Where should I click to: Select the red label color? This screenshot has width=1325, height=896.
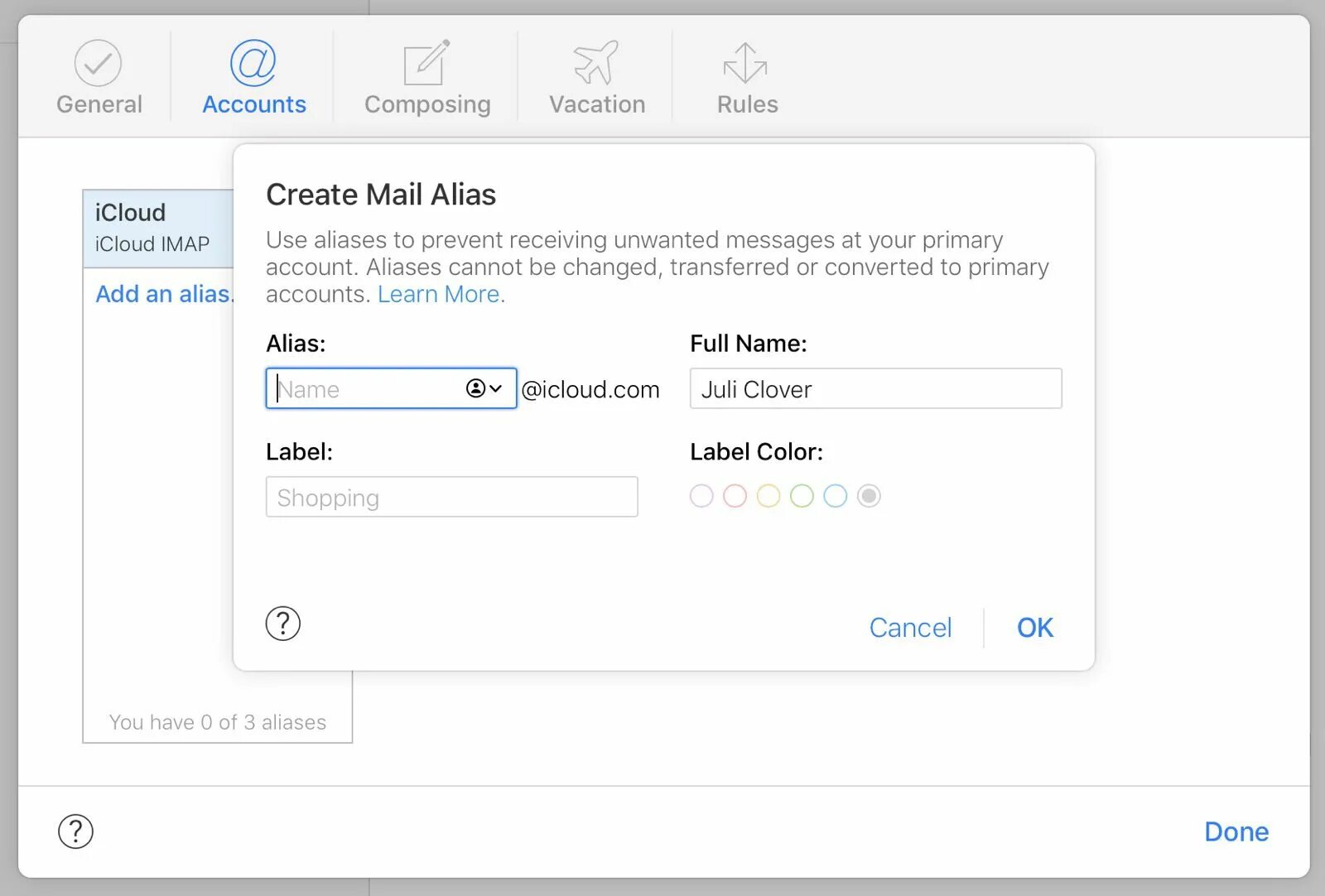(x=735, y=496)
